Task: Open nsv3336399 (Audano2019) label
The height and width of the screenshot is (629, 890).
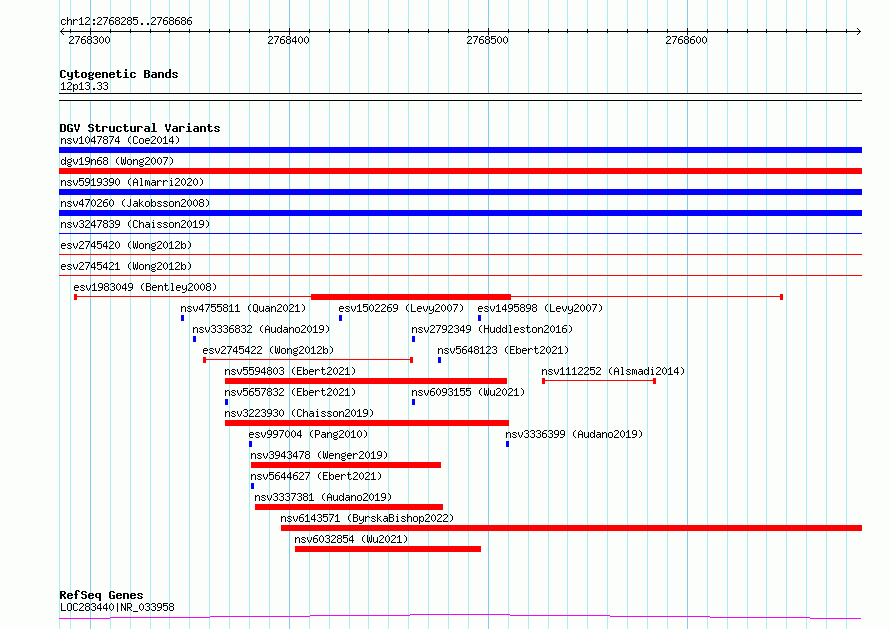Action: [x=574, y=434]
